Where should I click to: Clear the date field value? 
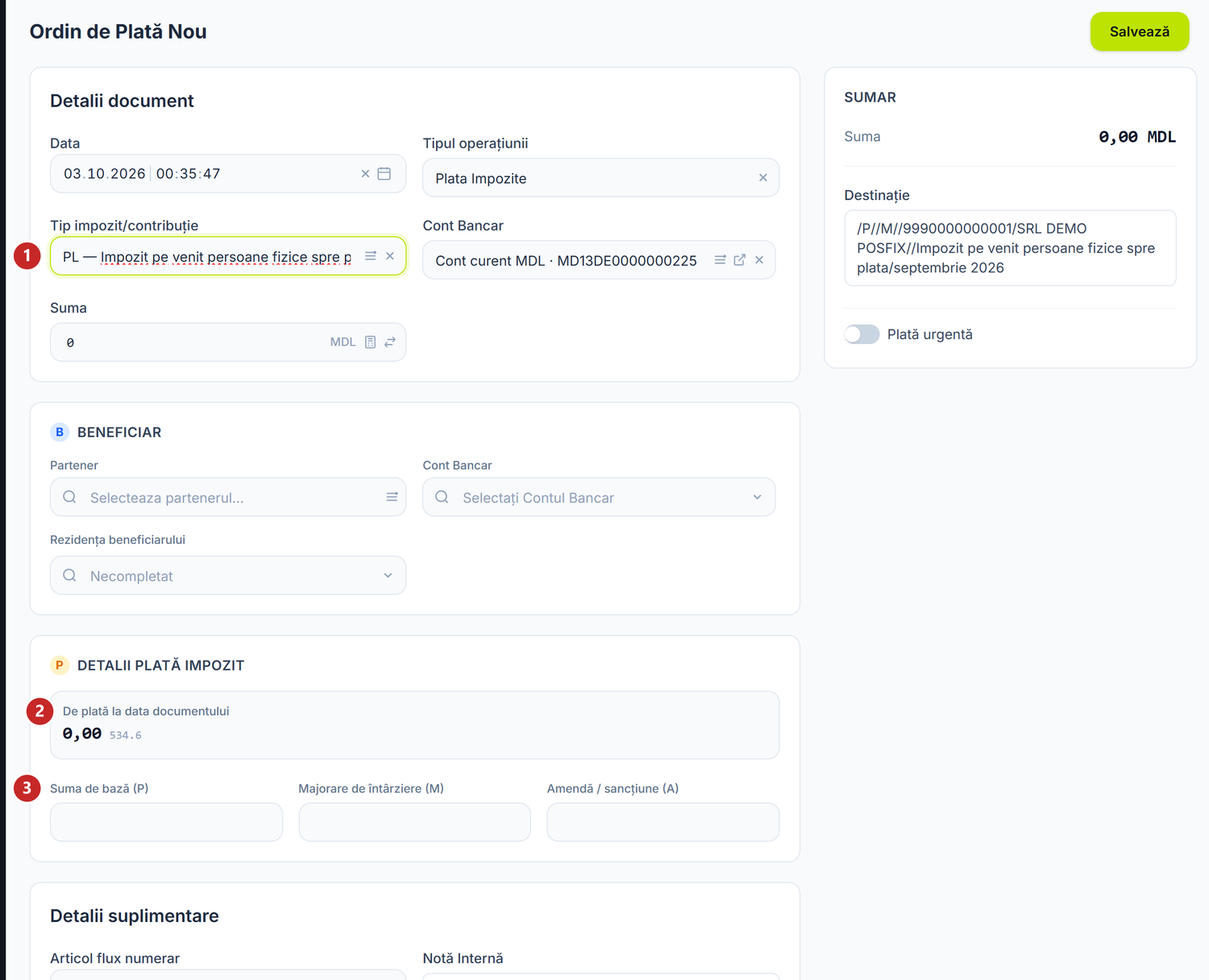(x=365, y=173)
